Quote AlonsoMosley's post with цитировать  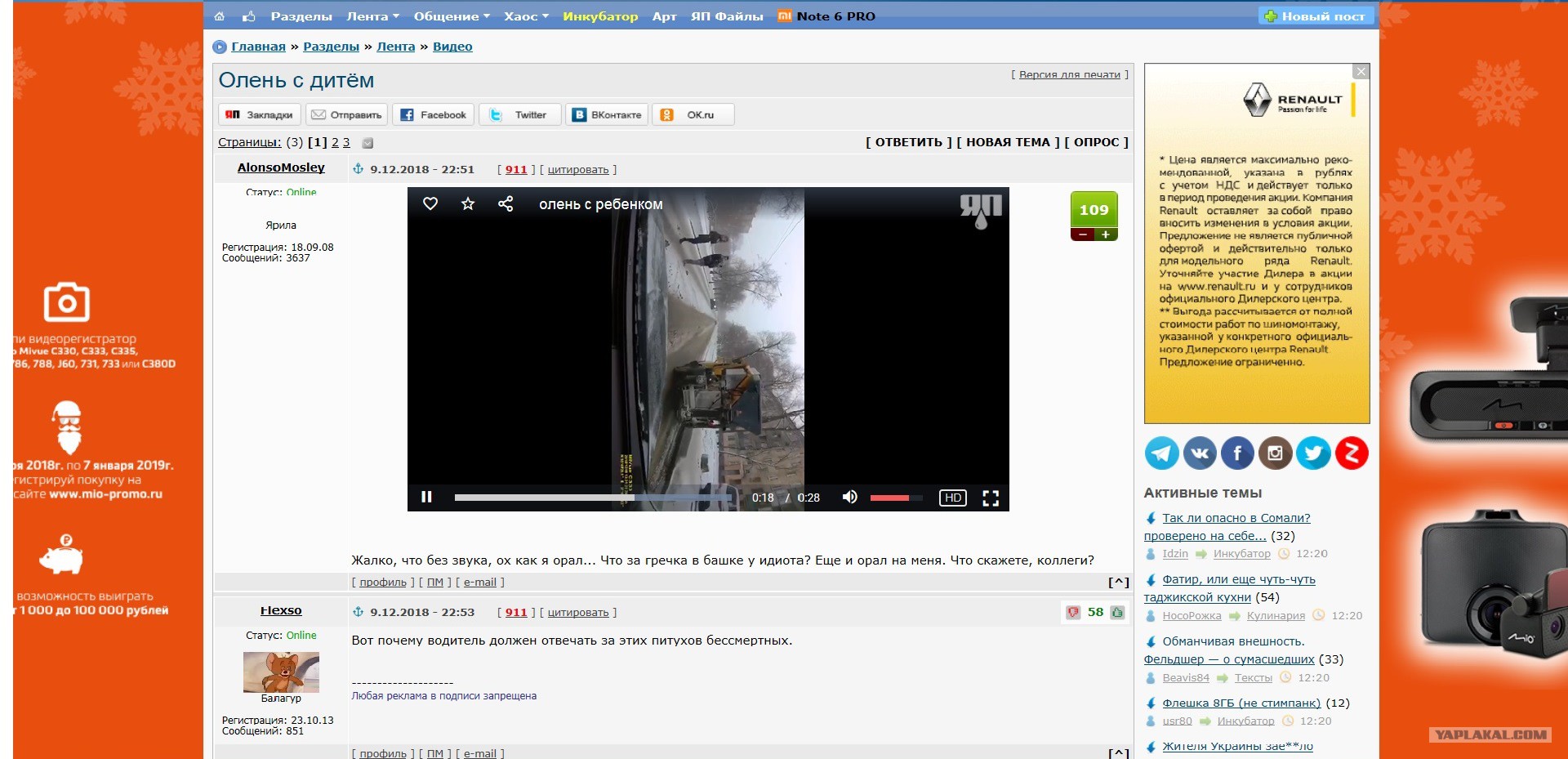578,170
